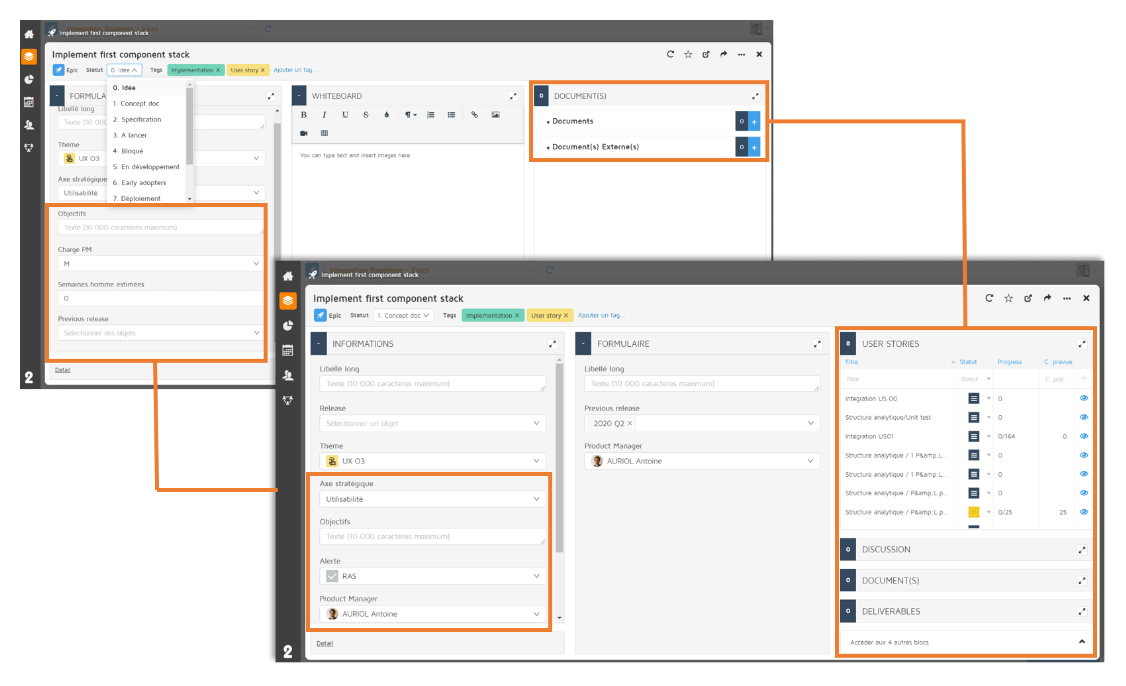Toggle eye icon for Intégration US 00
The width and height of the screenshot is (1126, 686).
pos(1083,398)
